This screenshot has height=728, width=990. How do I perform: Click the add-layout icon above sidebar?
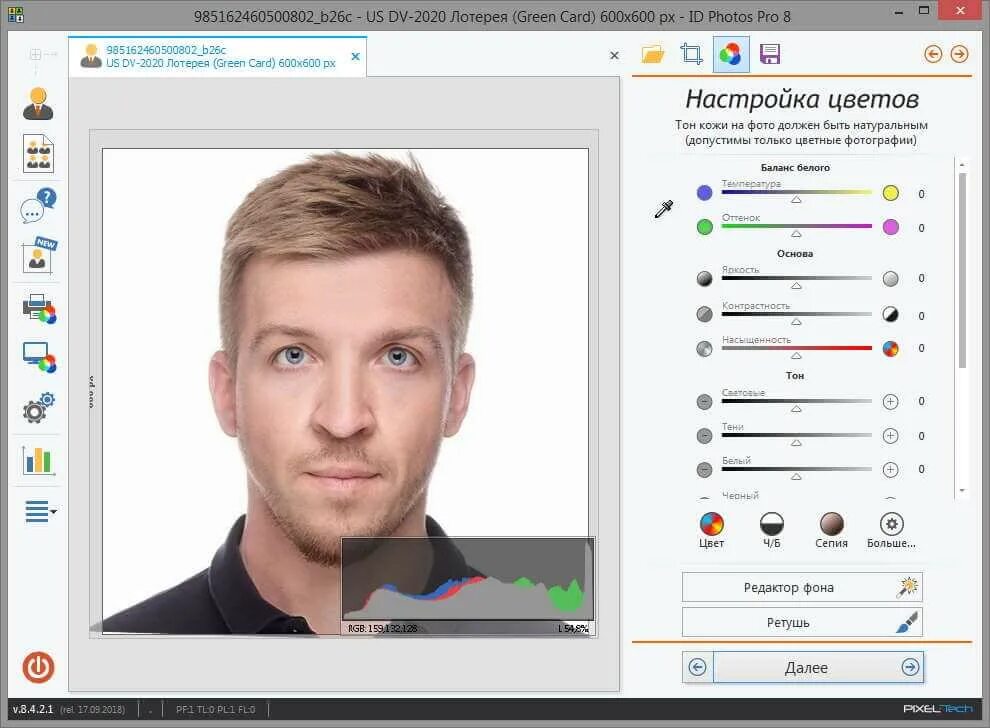37,55
